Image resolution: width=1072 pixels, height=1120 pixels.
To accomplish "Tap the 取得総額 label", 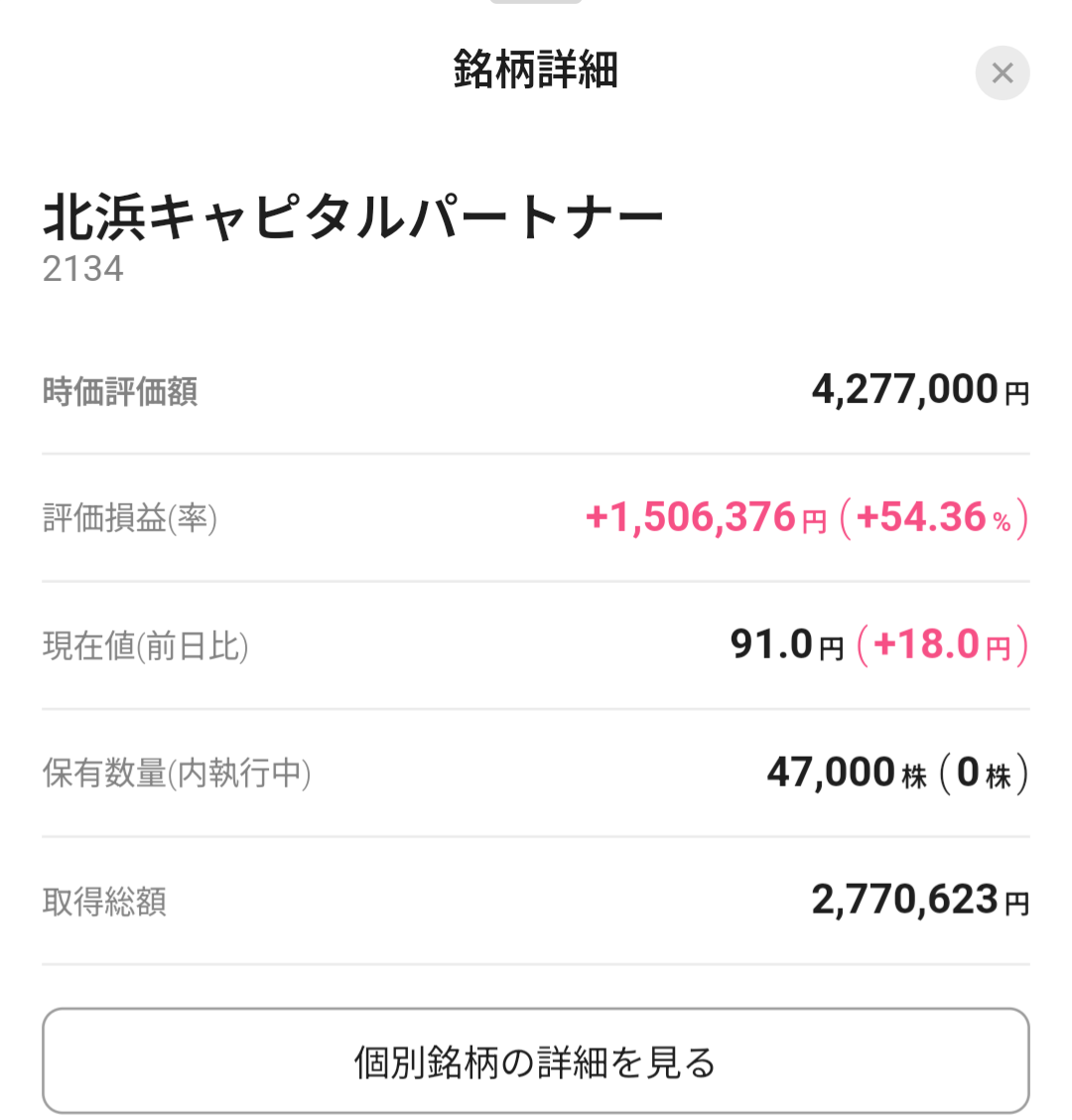I will tap(104, 902).
